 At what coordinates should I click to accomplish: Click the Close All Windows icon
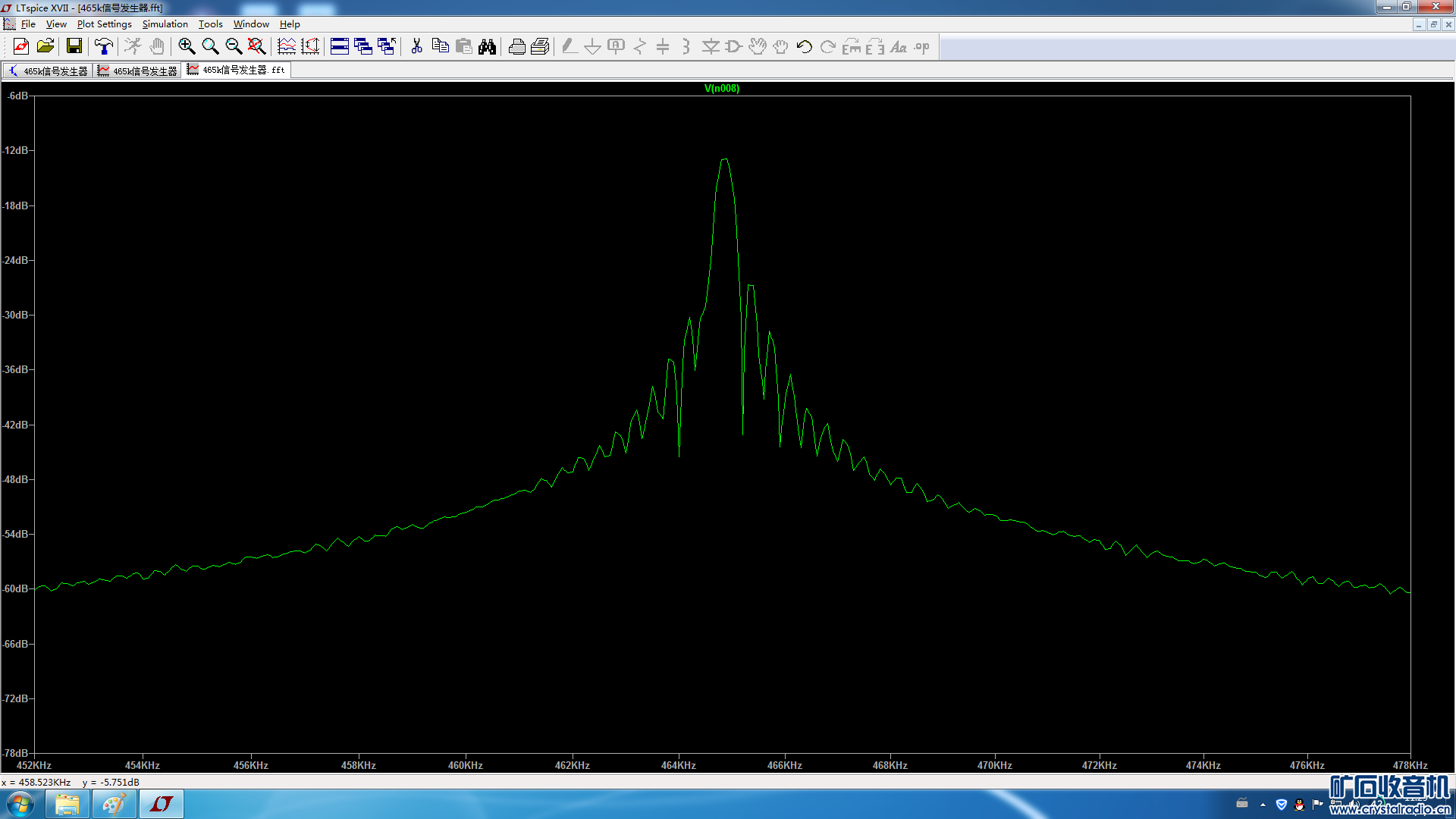pyautogui.click(x=387, y=47)
